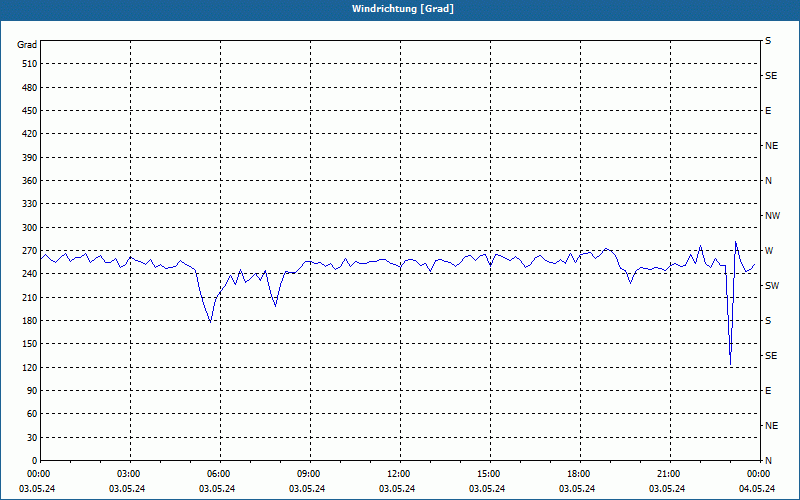Viewport: 800px width, 500px height.
Task: Click the 60 y-axis label
Action: tap(32, 414)
